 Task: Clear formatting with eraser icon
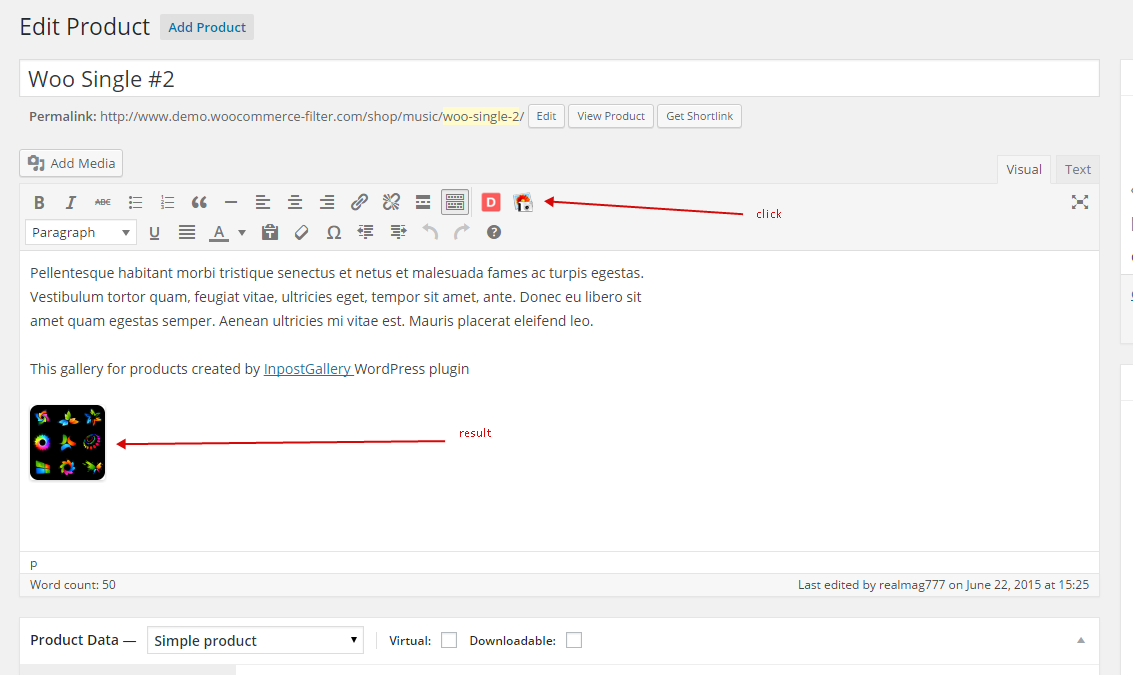click(x=302, y=233)
